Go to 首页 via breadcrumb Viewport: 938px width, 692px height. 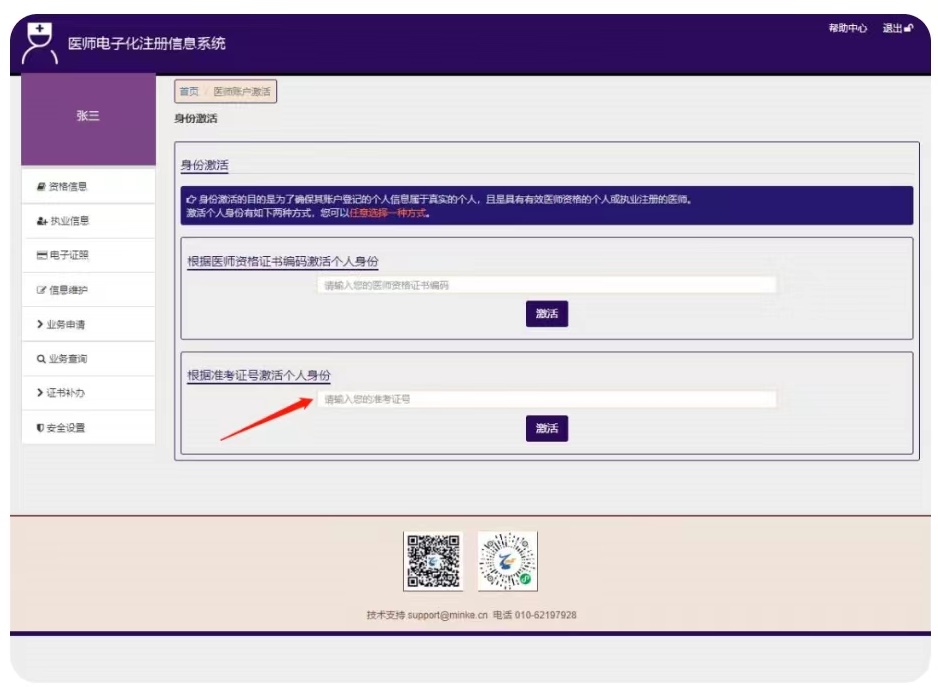189,92
